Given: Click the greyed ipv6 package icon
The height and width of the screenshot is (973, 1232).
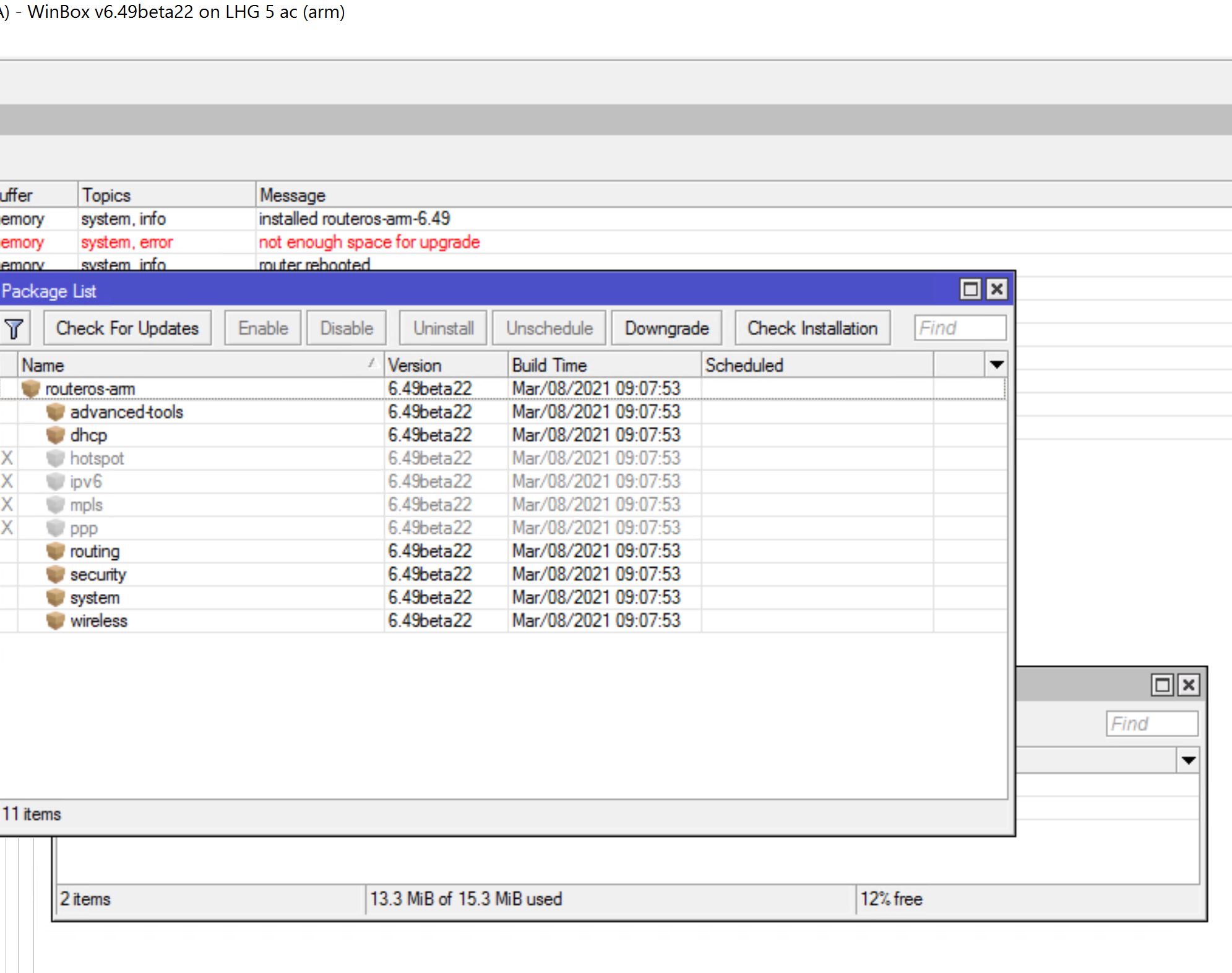Looking at the screenshot, I should coord(56,481).
